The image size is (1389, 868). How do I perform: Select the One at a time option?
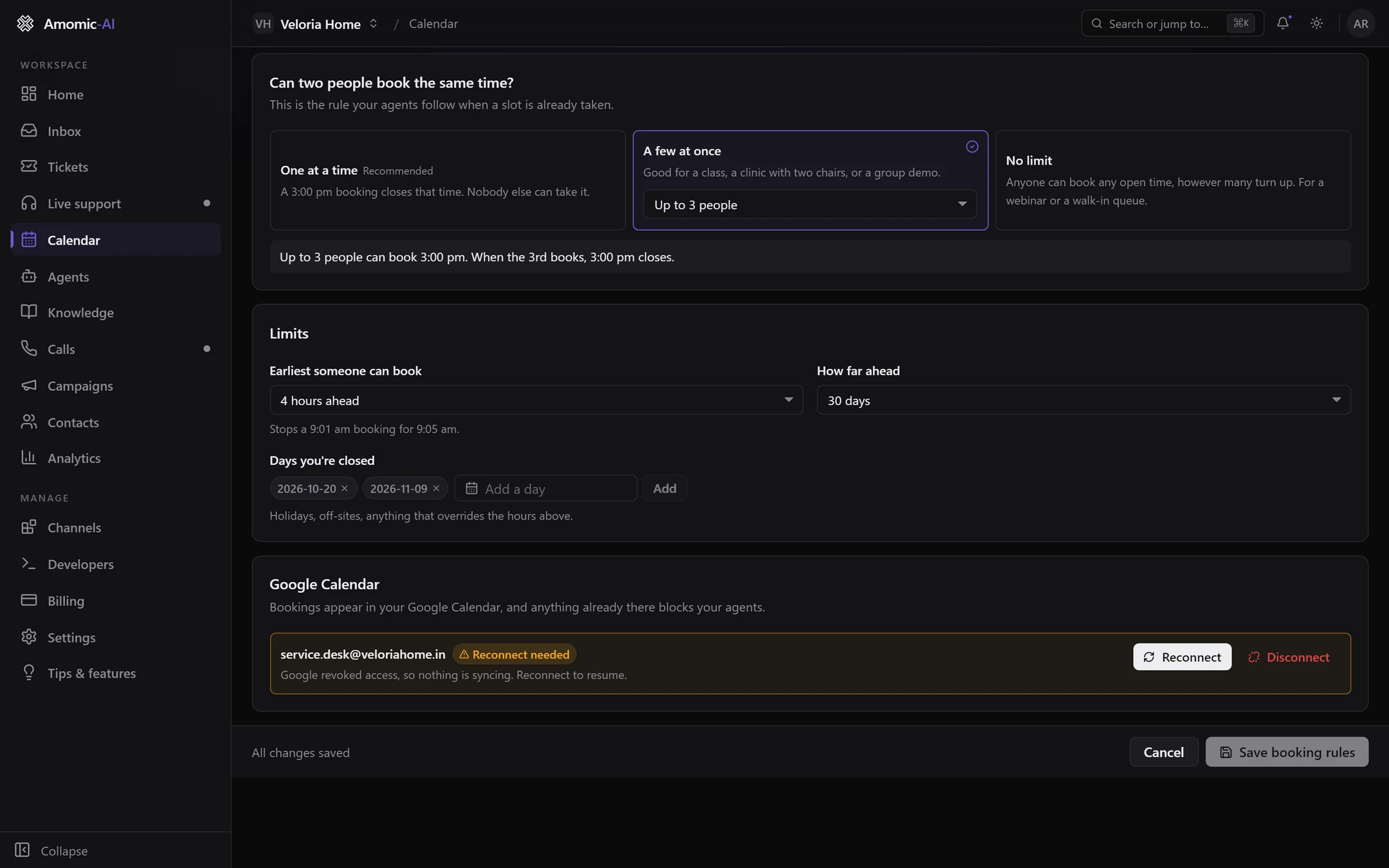[x=448, y=181]
